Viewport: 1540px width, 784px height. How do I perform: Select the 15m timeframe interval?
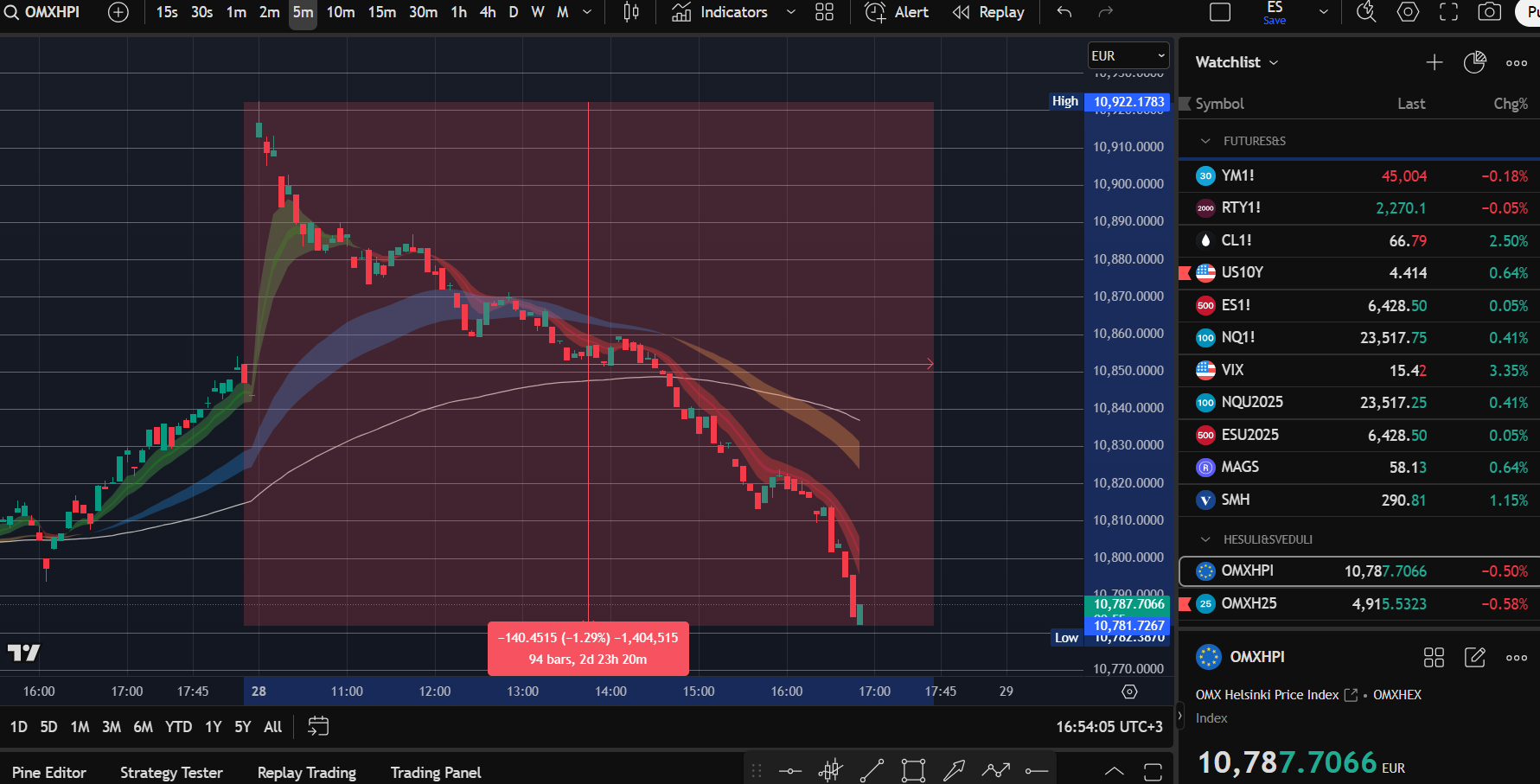(x=381, y=12)
